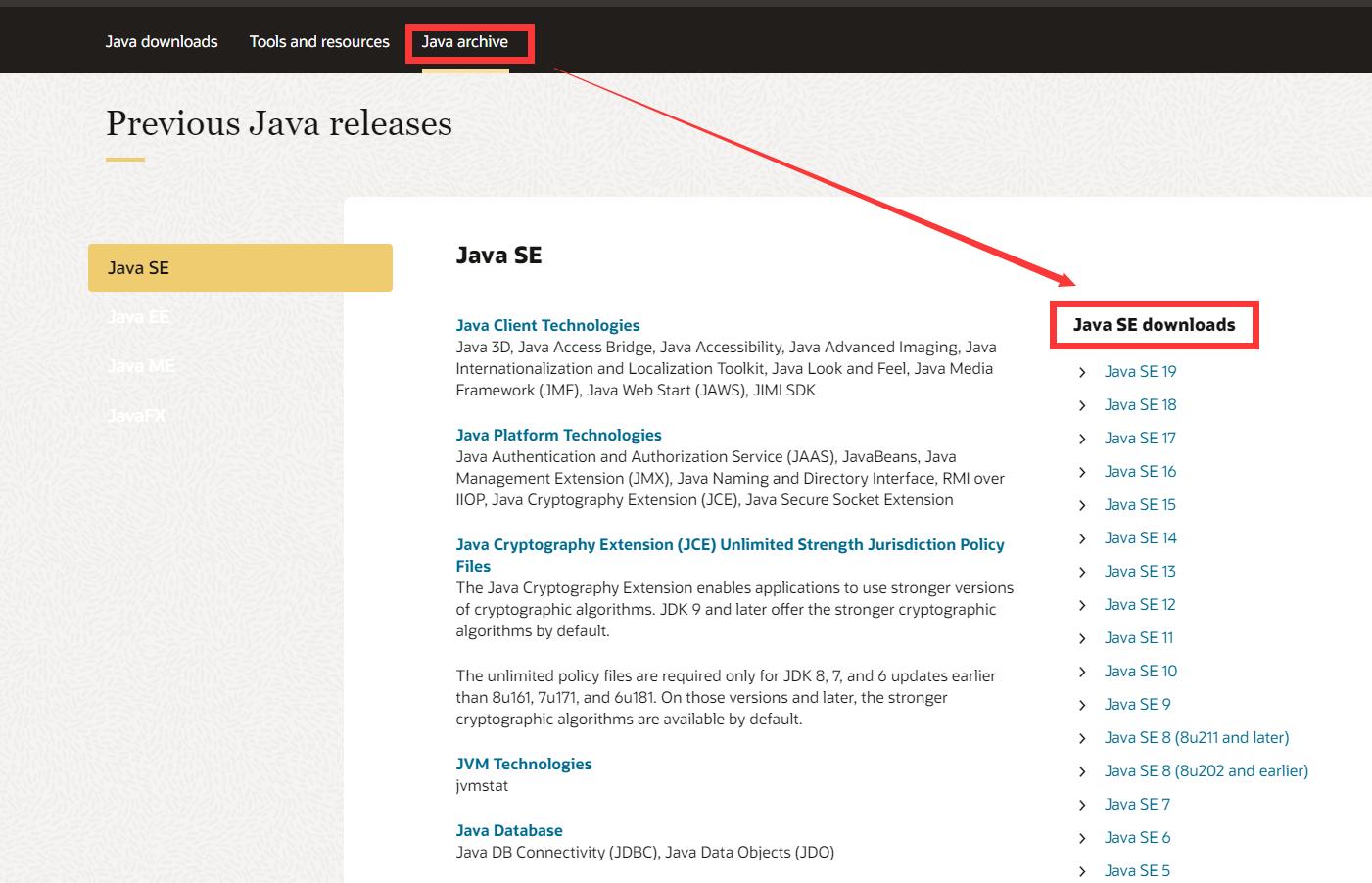Image resolution: width=1372 pixels, height=883 pixels.
Task: Select JavaFX in the sidebar
Action: [x=136, y=415]
